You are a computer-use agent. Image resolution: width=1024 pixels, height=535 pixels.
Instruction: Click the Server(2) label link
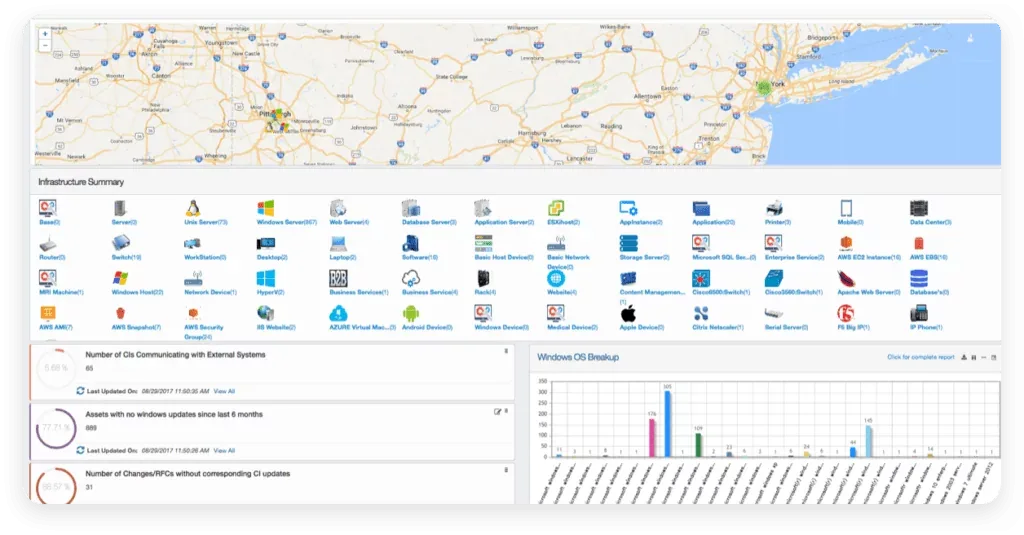pyautogui.click(x=124, y=223)
